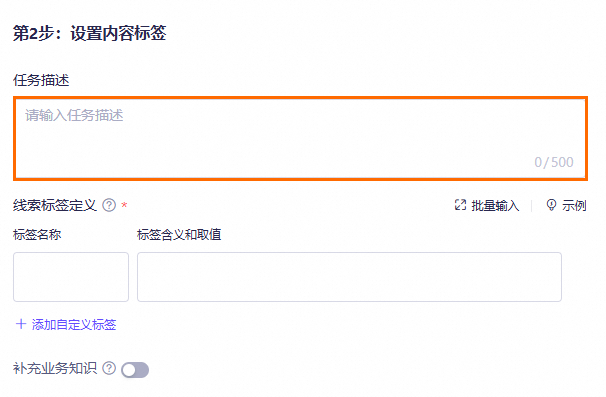Click the red required asterisk
The height and width of the screenshot is (397, 606).
(124, 205)
